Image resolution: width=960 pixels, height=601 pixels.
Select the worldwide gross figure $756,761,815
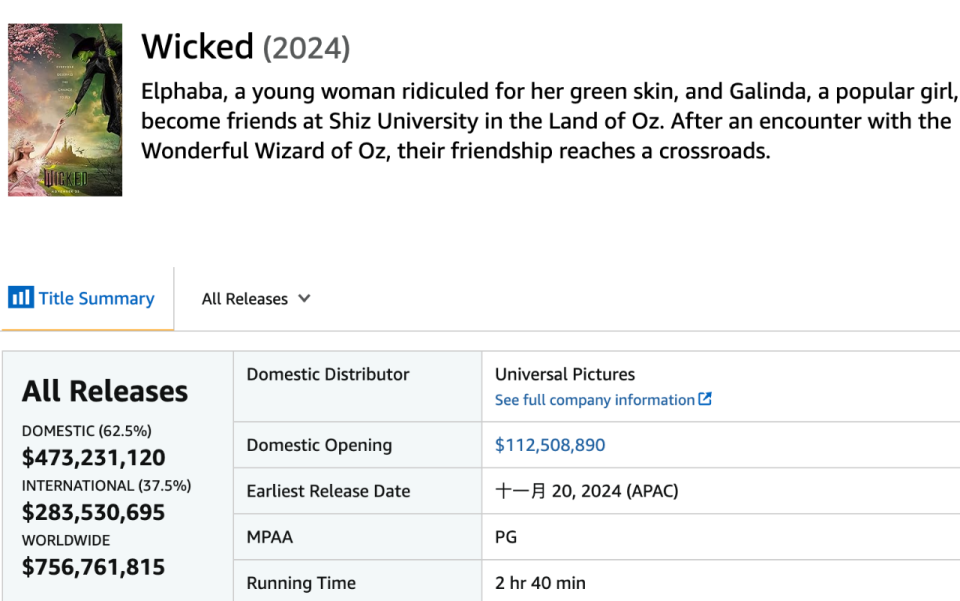click(x=94, y=567)
